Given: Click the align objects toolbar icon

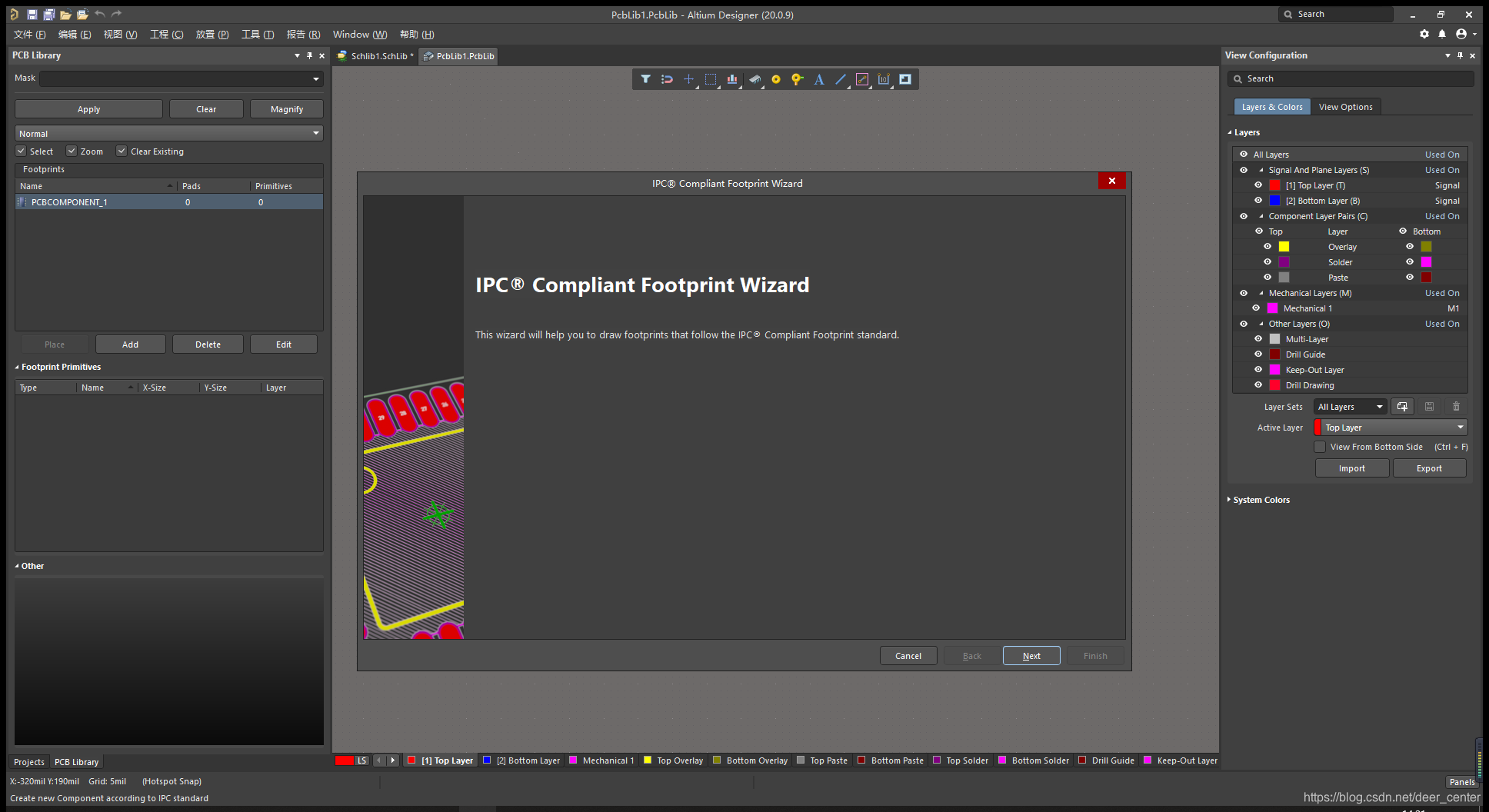Looking at the screenshot, I should [x=732, y=79].
